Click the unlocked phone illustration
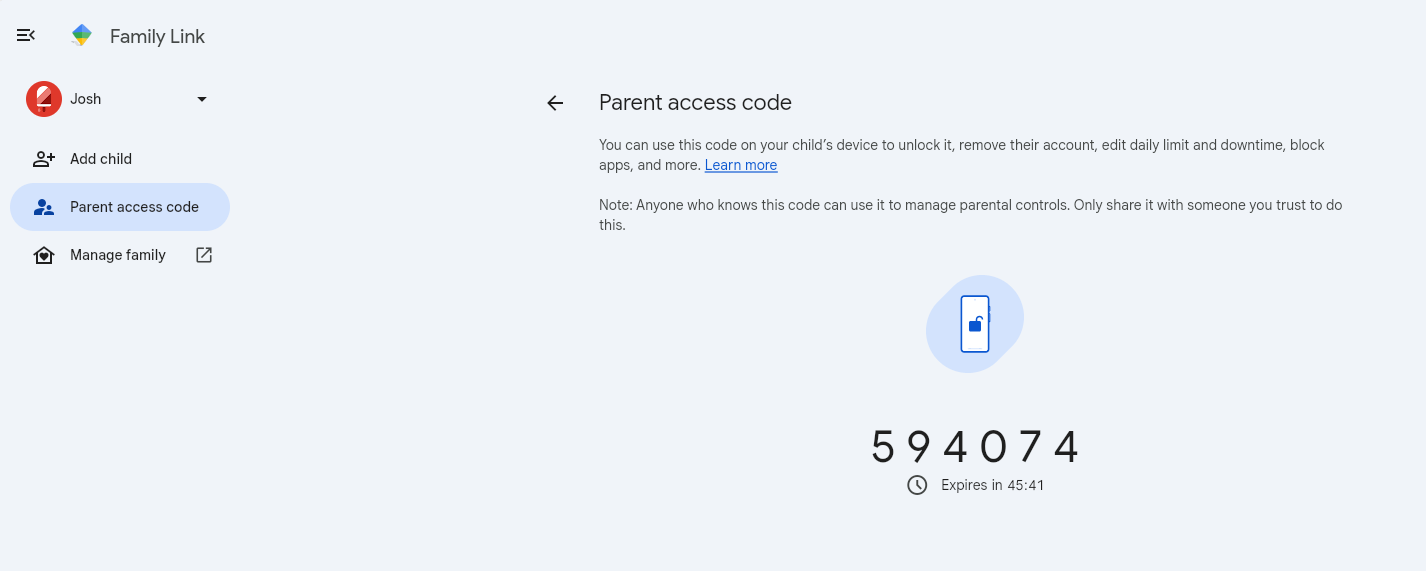 pos(975,324)
